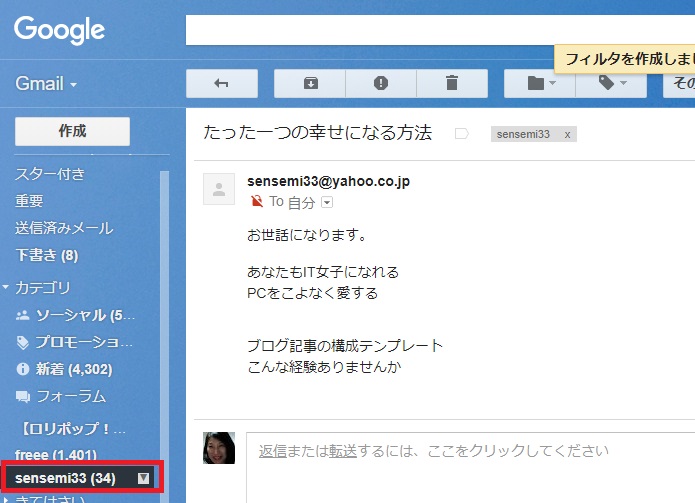Open the ソーシャル social category
The width and height of the screenshot is (695, 503).
tap(85, 315)
